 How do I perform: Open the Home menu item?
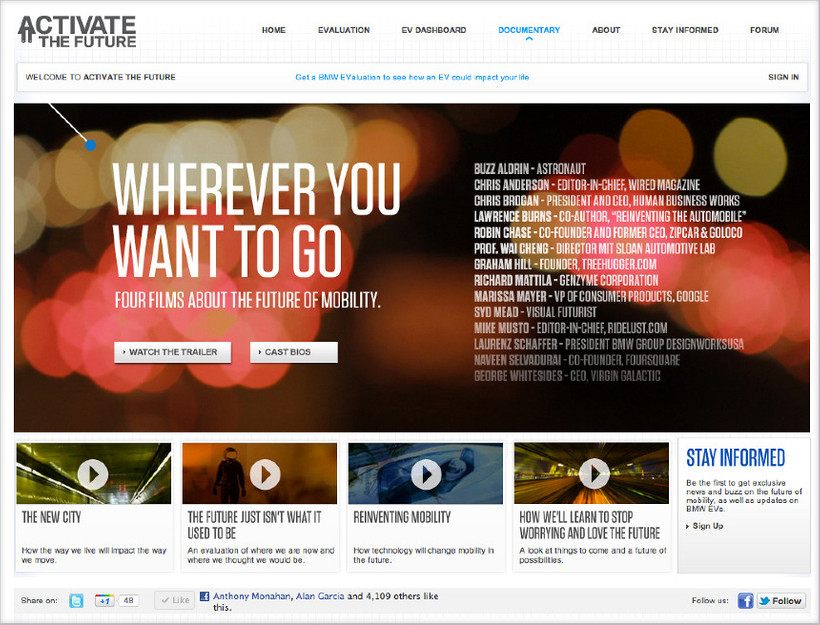pyautogui.click(x=274, y=30)
